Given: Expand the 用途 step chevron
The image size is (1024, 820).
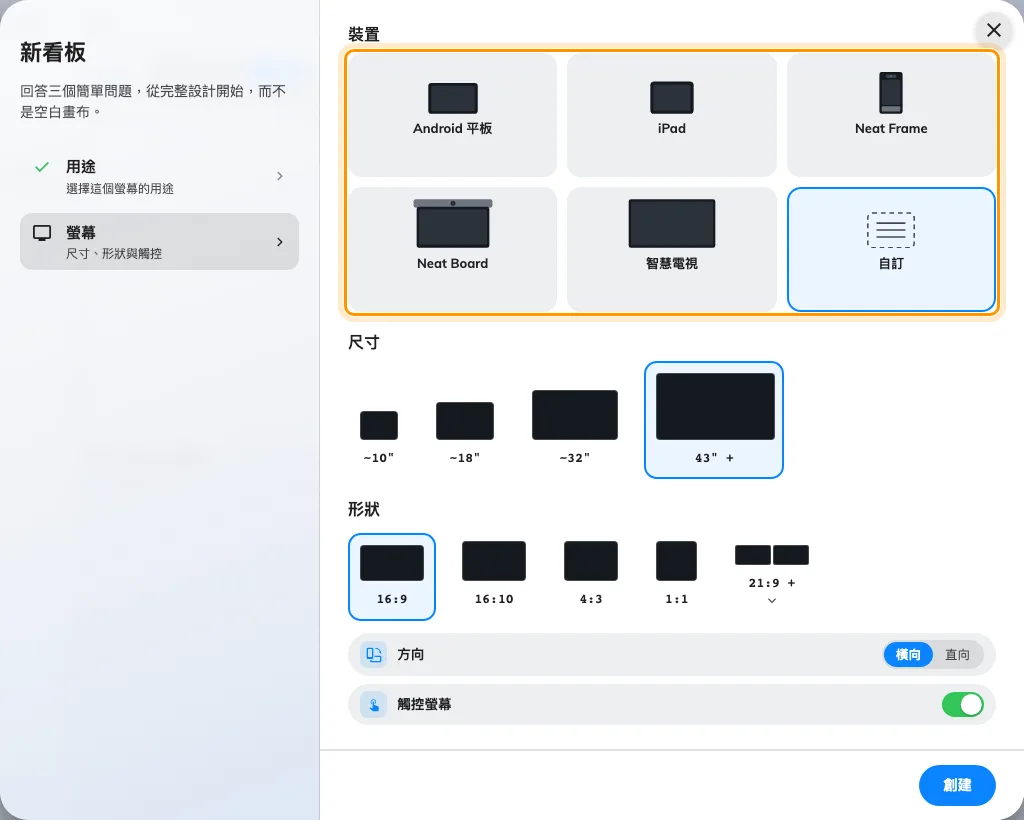Looking at the screenshot, I should coord(280,176).
